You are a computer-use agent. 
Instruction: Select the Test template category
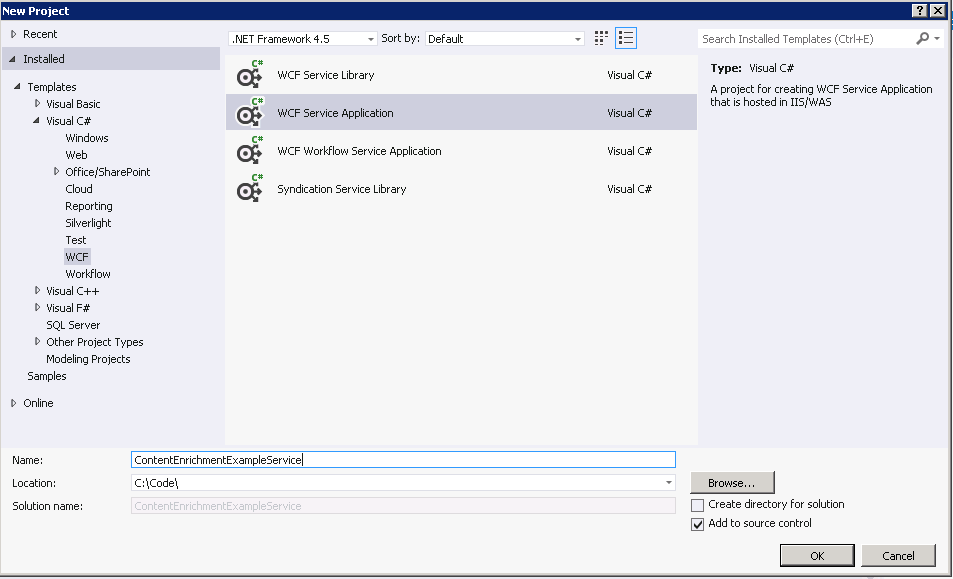coord(76,240)
